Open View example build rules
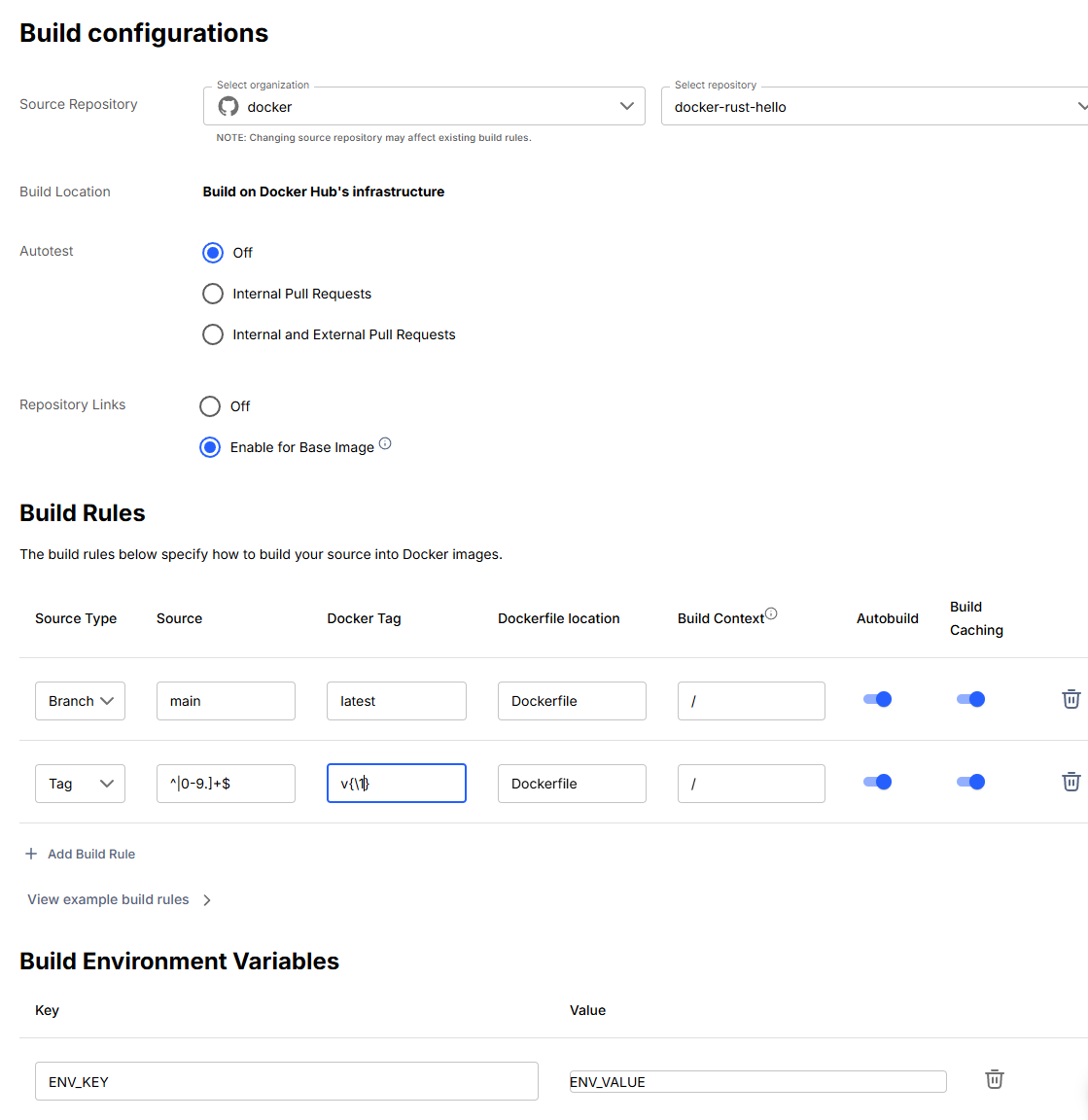Viewport: 1088px width, 1120px height. tap(110, 899)
